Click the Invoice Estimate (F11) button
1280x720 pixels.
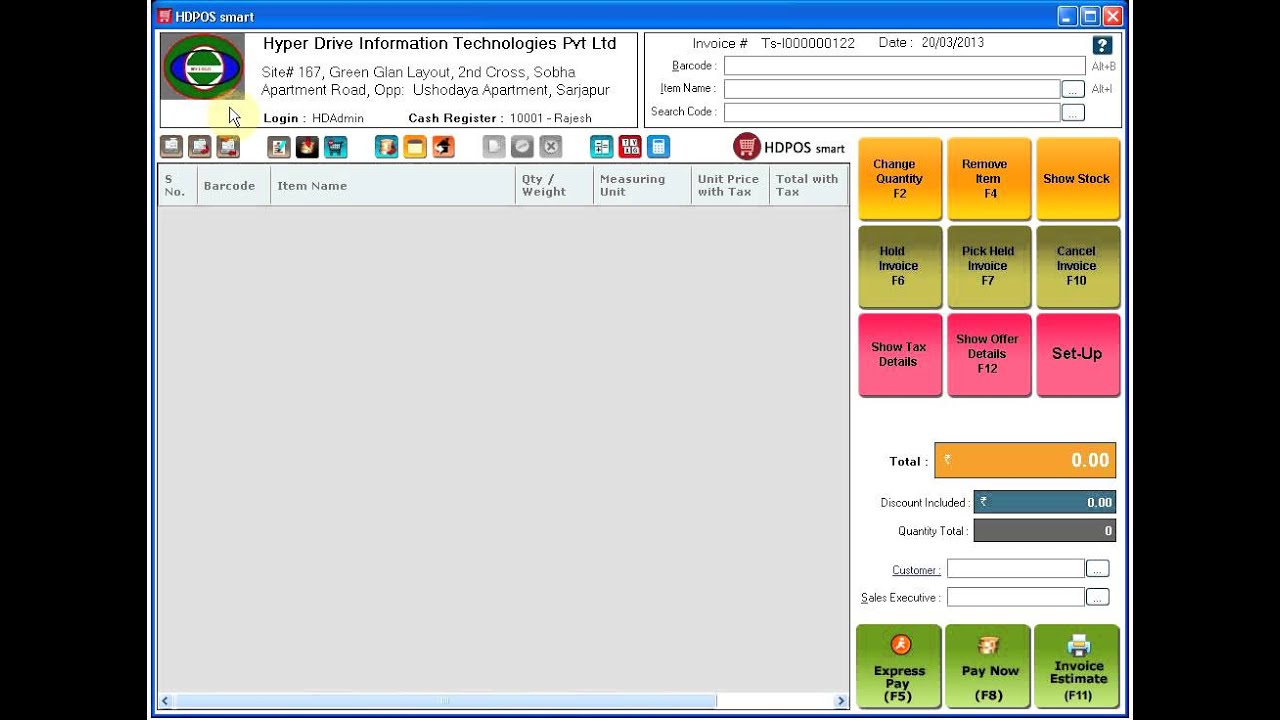(x=1078, y=666)
